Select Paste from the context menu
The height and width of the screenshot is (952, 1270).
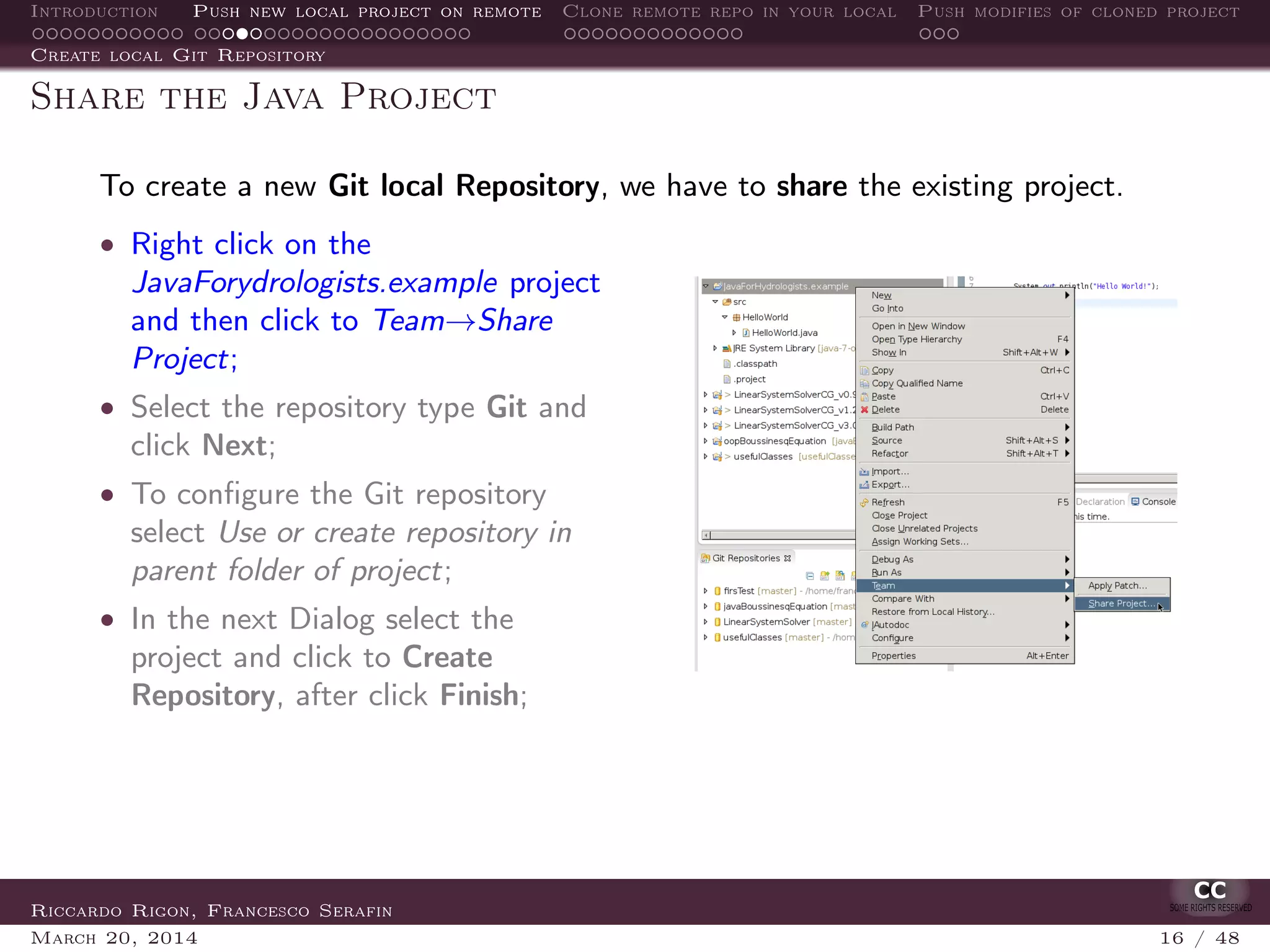click(965, 397)
